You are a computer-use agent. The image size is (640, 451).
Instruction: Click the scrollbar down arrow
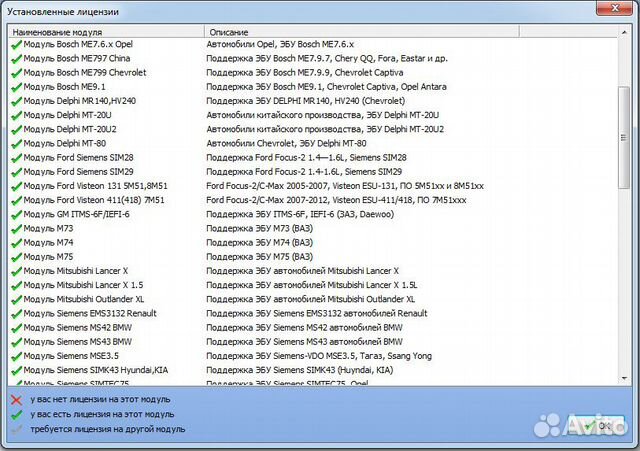(624, 378)
